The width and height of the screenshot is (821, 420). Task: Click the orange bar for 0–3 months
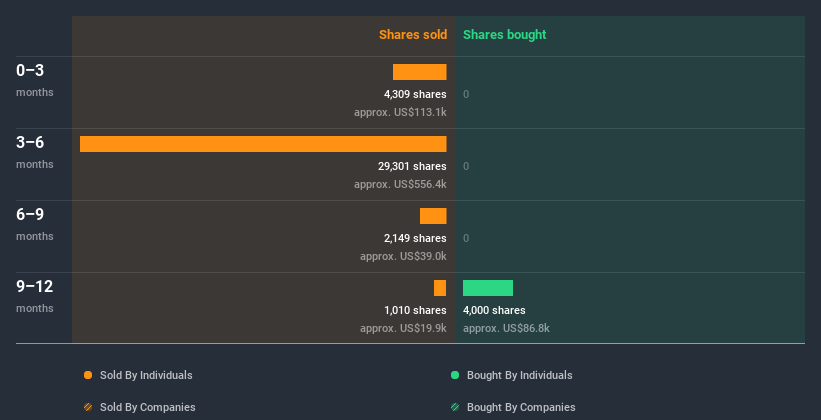(419, 72)
